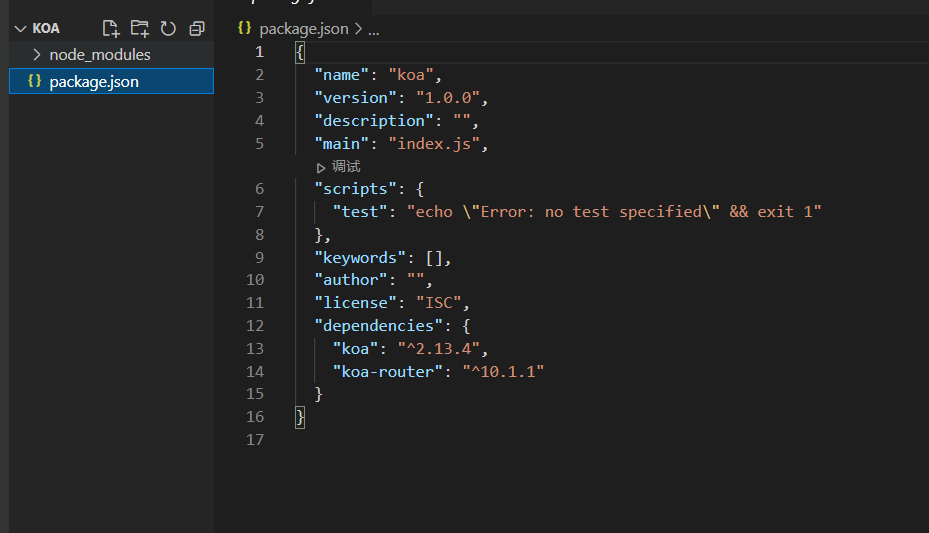Click the JSON icon in breadcrumb bar
Screen dimensions: 929x533
pyautogui.click(x=244, y=28)
